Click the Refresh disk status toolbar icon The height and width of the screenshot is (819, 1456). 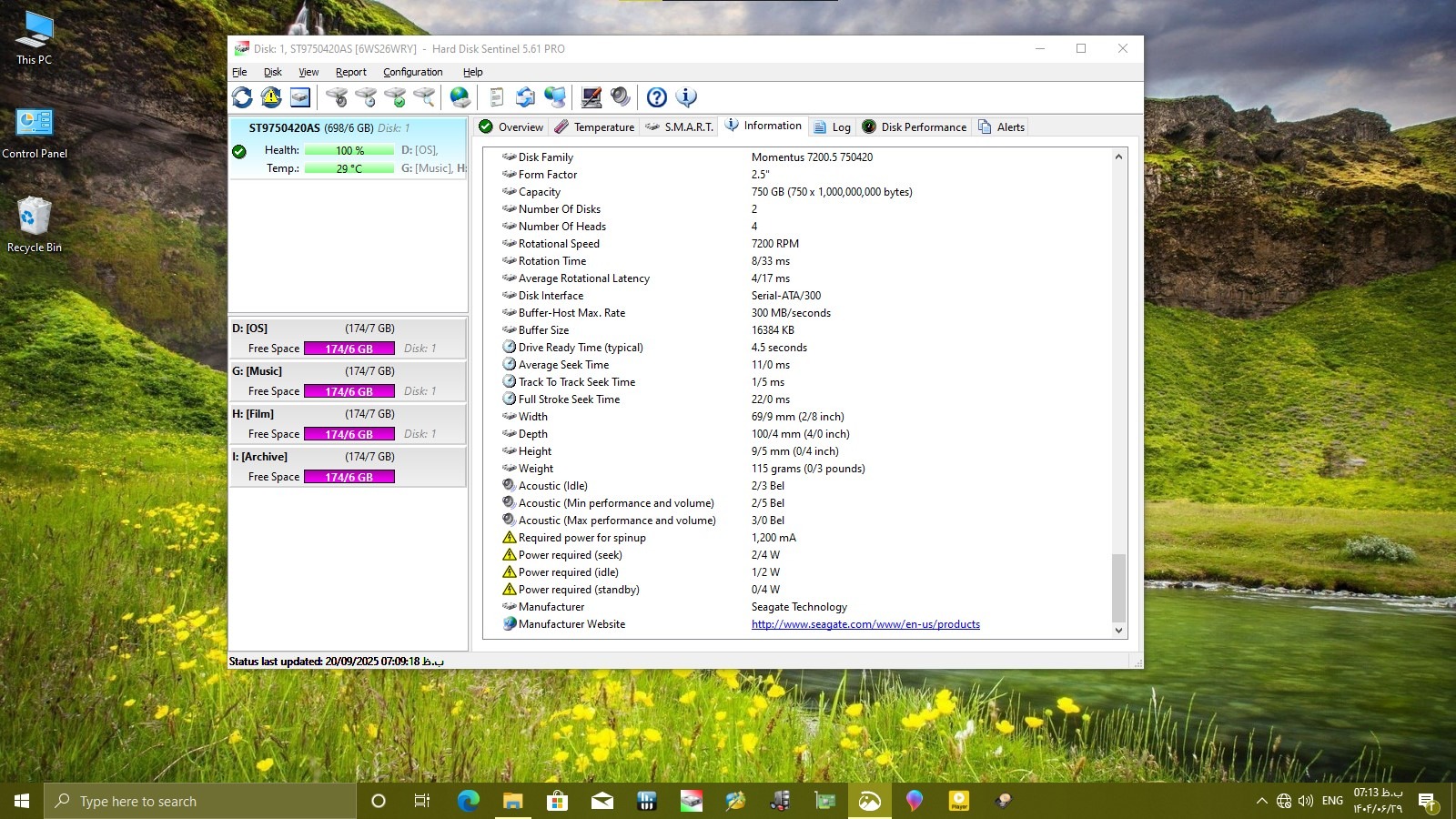click(x=242, y=97)
